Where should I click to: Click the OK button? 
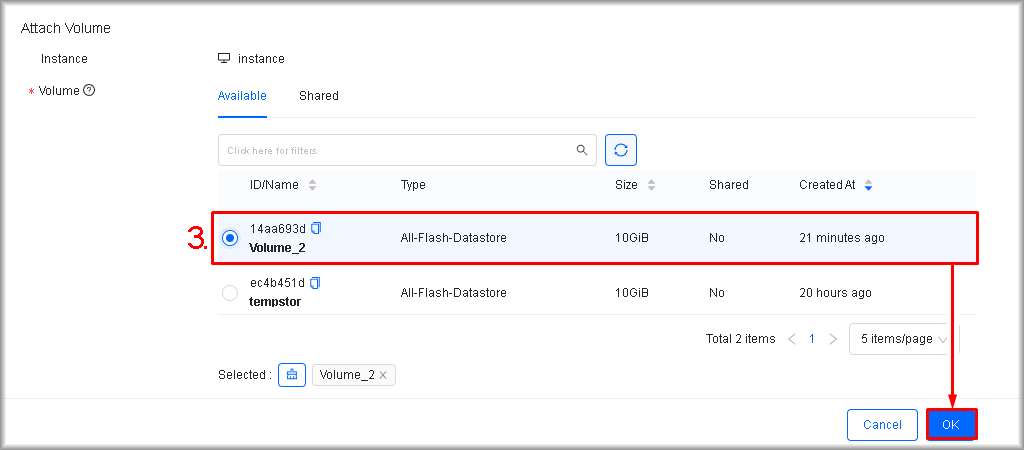click(x=950, y=425)
